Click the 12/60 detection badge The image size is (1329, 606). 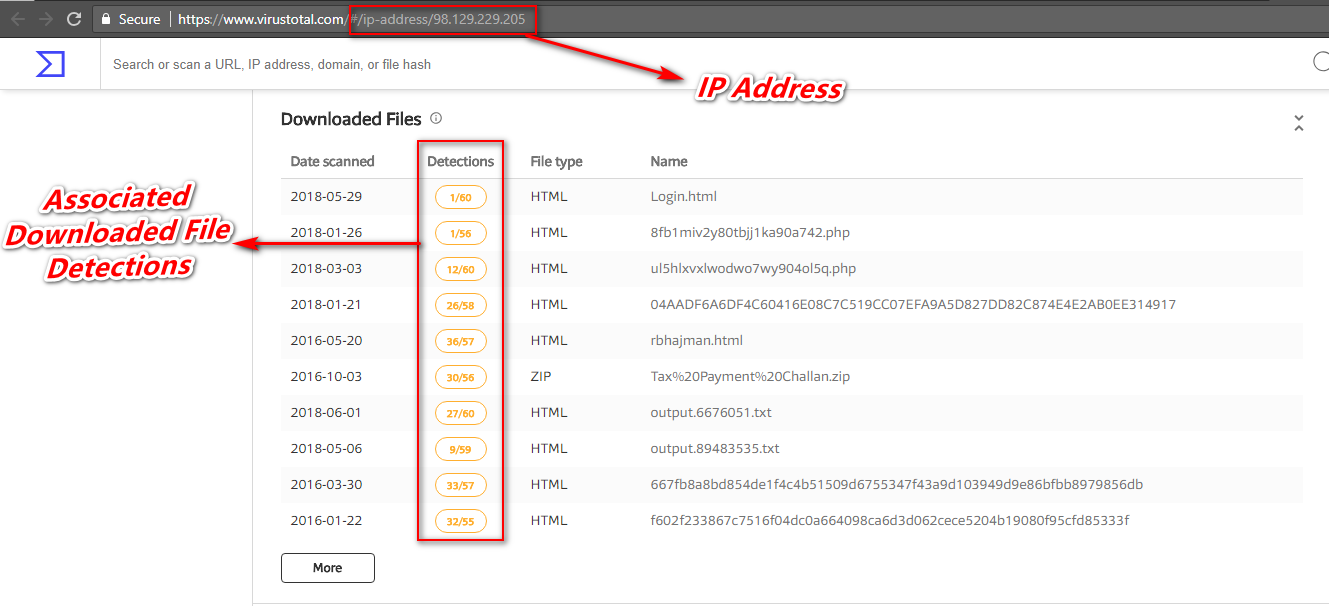click(460, 270)
